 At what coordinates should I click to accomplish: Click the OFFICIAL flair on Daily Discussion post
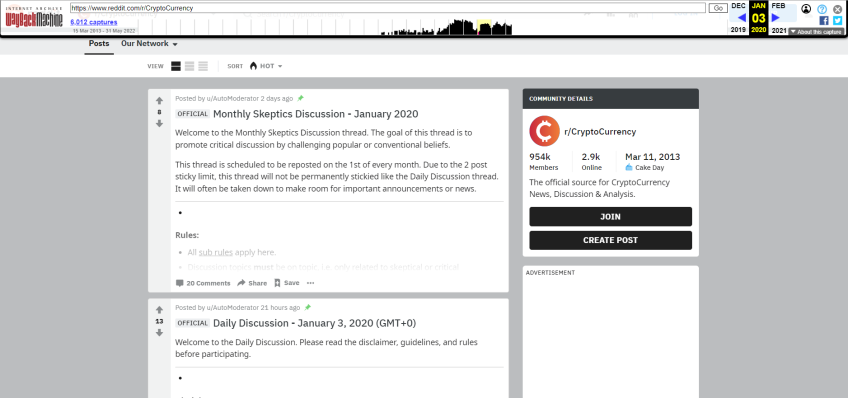coord(192,323)
